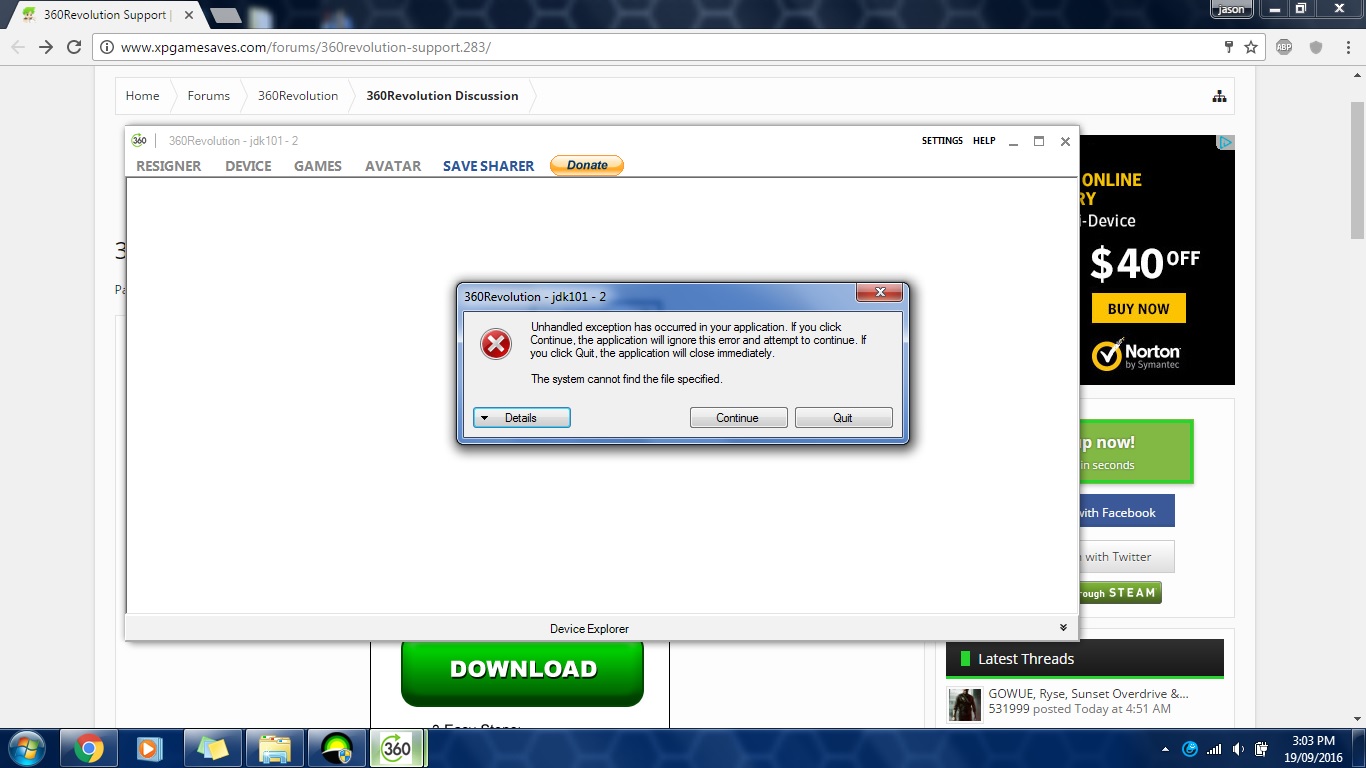Click Quit to close the application
The image size is (1366, 768).
(x=843, y=418)
